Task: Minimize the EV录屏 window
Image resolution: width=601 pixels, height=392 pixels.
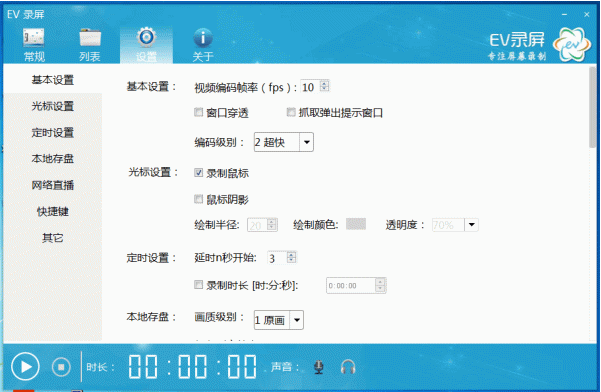Action: (x=565, y=15)
